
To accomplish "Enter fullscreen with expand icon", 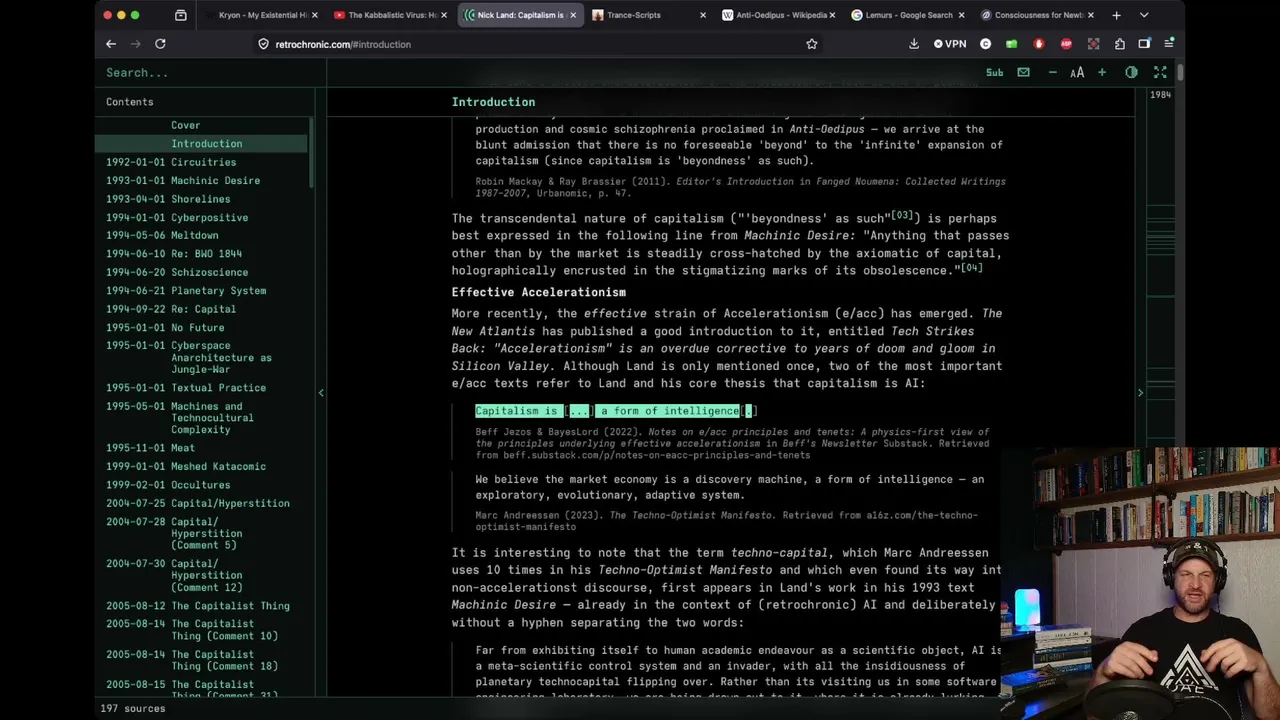I will pyautogui.click(x=1160, y=73).
